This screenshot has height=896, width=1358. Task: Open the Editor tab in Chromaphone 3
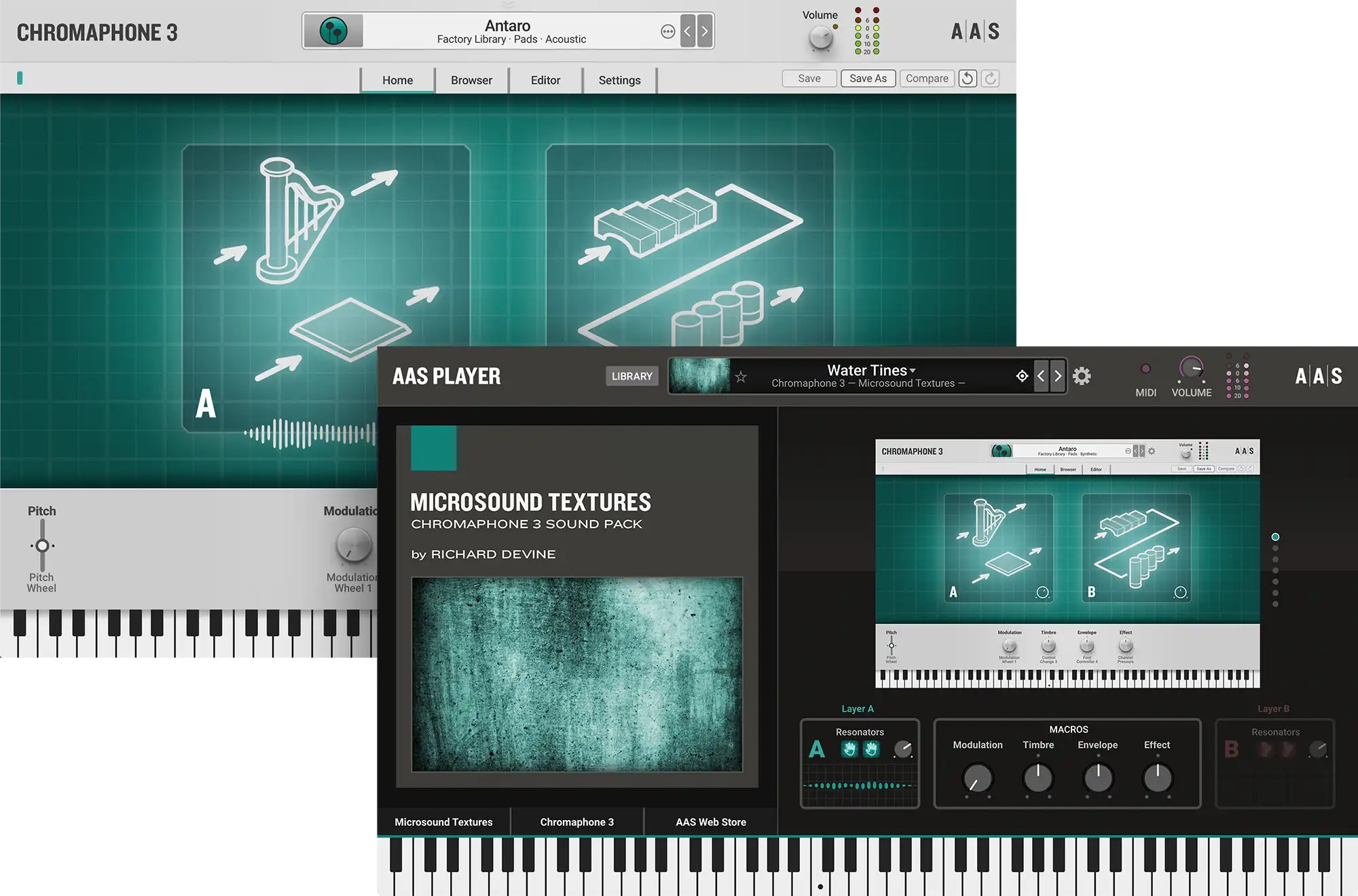(545, 80)
